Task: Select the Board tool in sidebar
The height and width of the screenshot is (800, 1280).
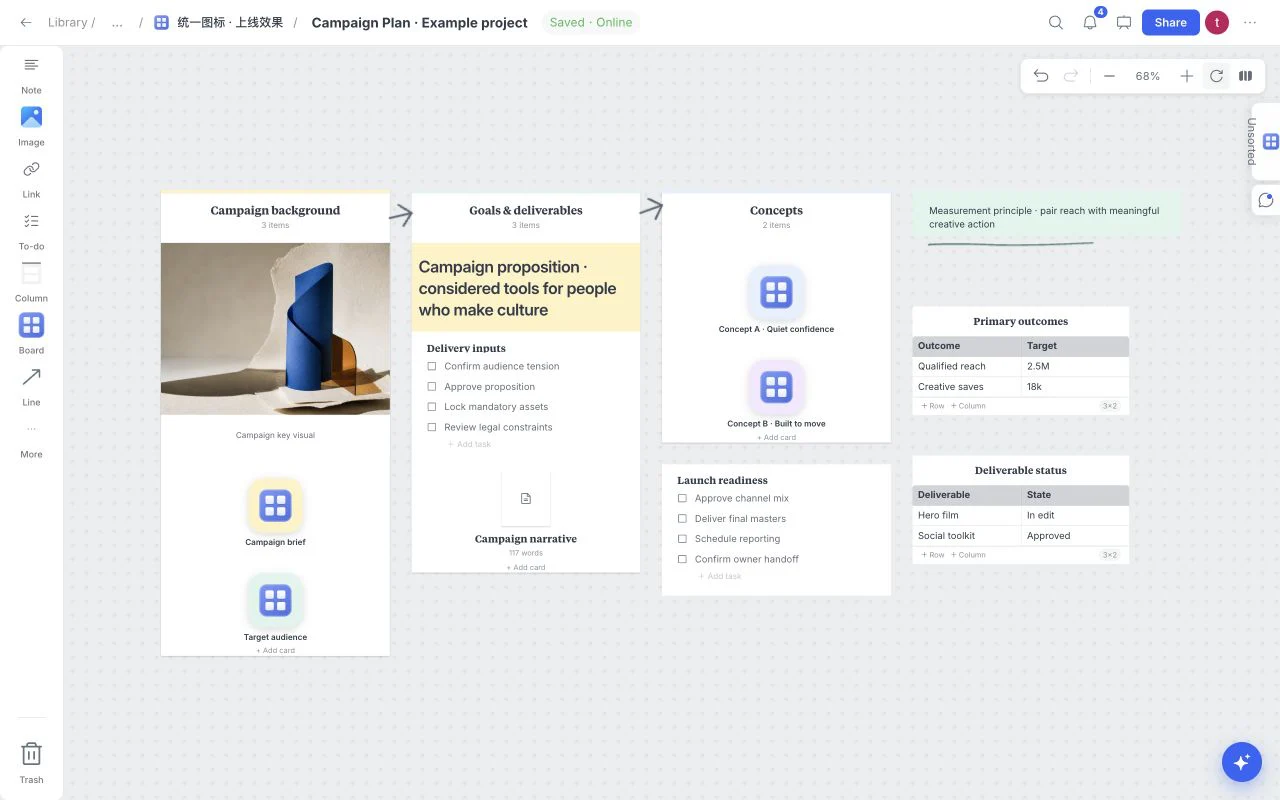Action: tap(31, 334)
